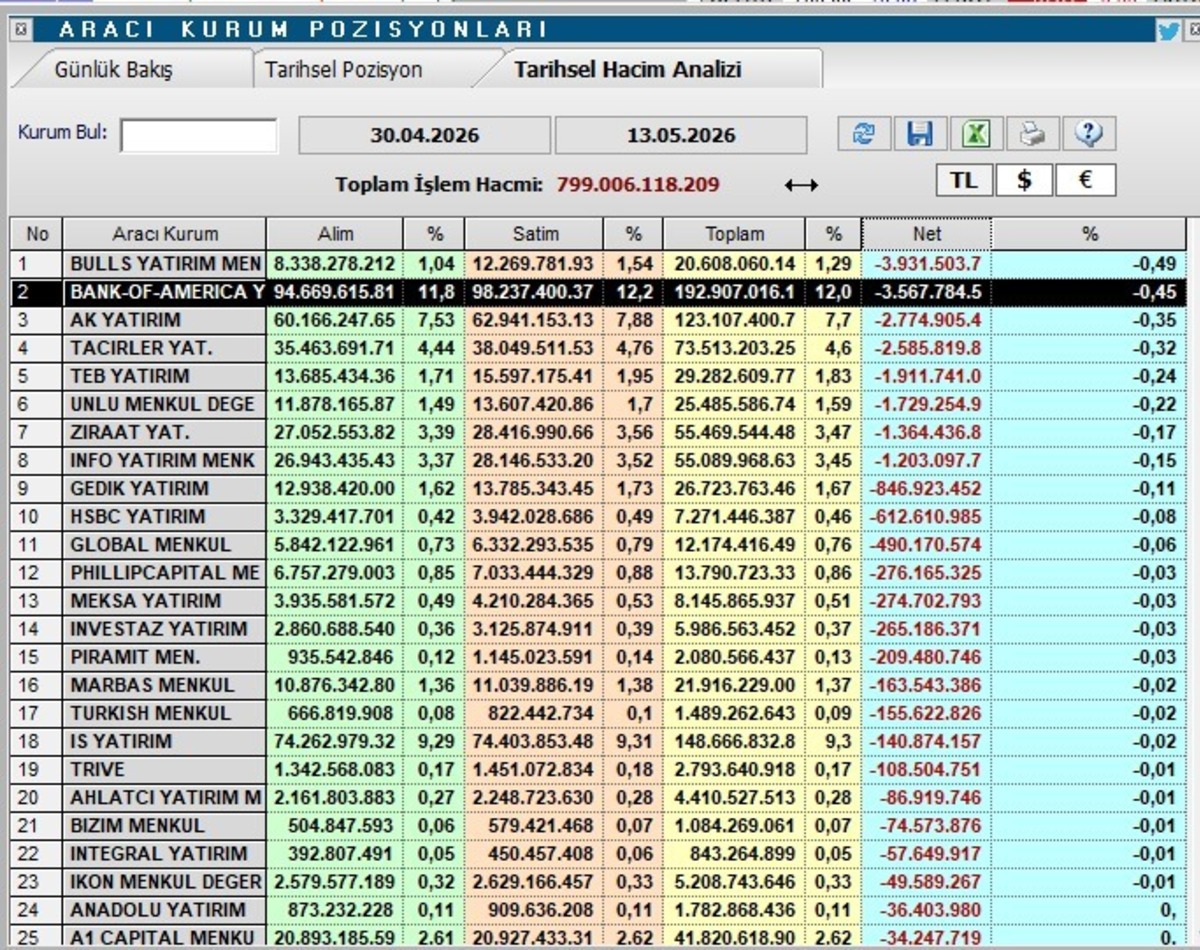
Task: Sort by the No column header
Action: click(x=37, y=234)
